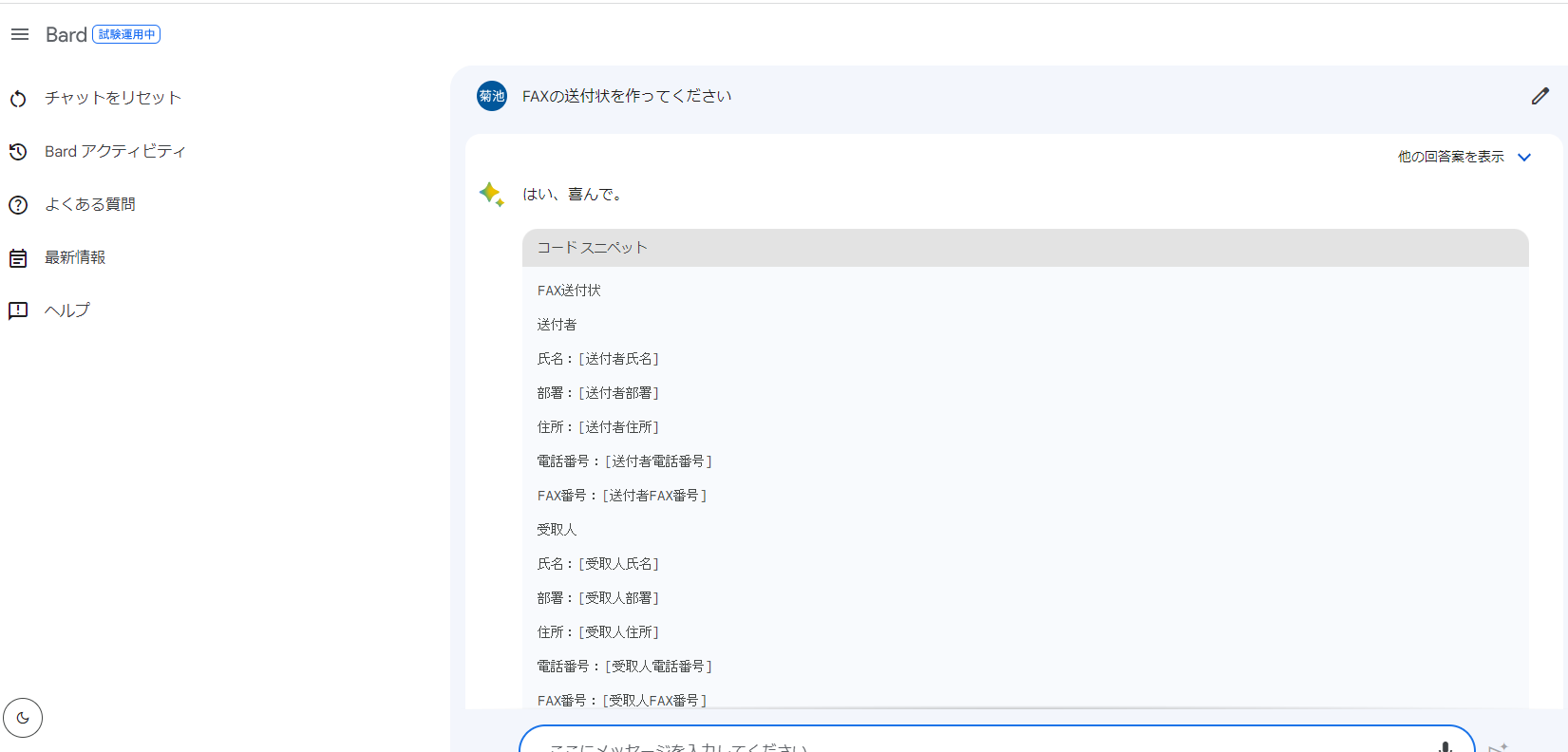
Task: Click the Bard activity history clock icon
Action: tap(18, 152)
